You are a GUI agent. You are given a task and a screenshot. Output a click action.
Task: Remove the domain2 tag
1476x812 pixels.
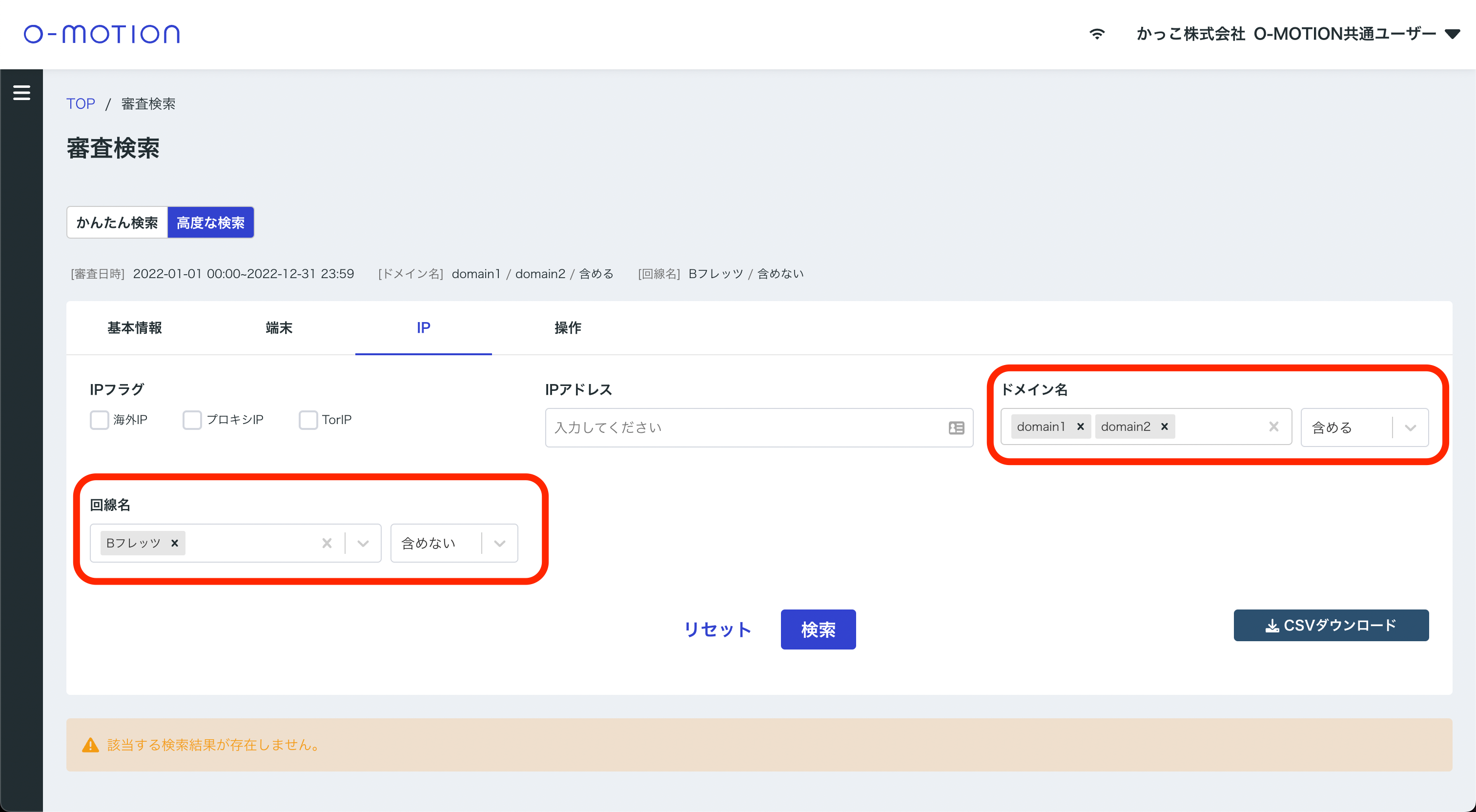[1164, 427]
